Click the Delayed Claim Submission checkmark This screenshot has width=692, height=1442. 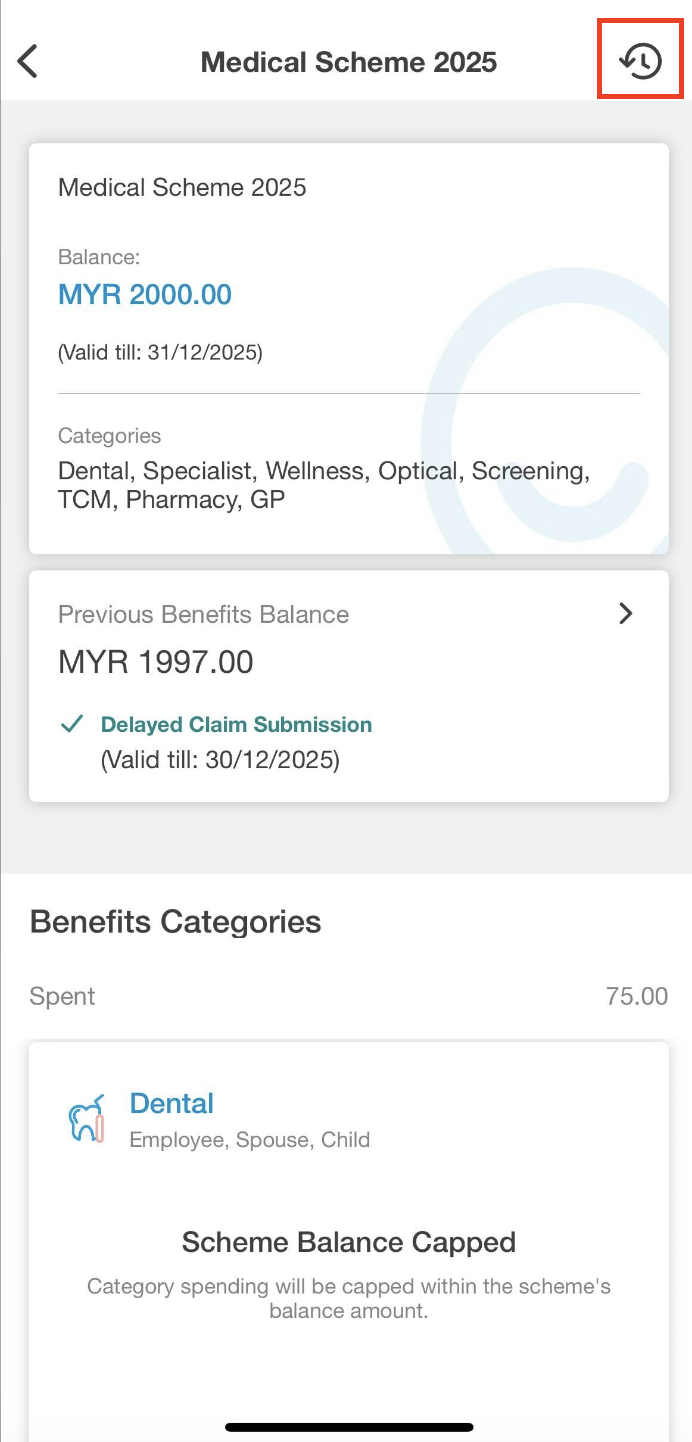pos(72,724)
